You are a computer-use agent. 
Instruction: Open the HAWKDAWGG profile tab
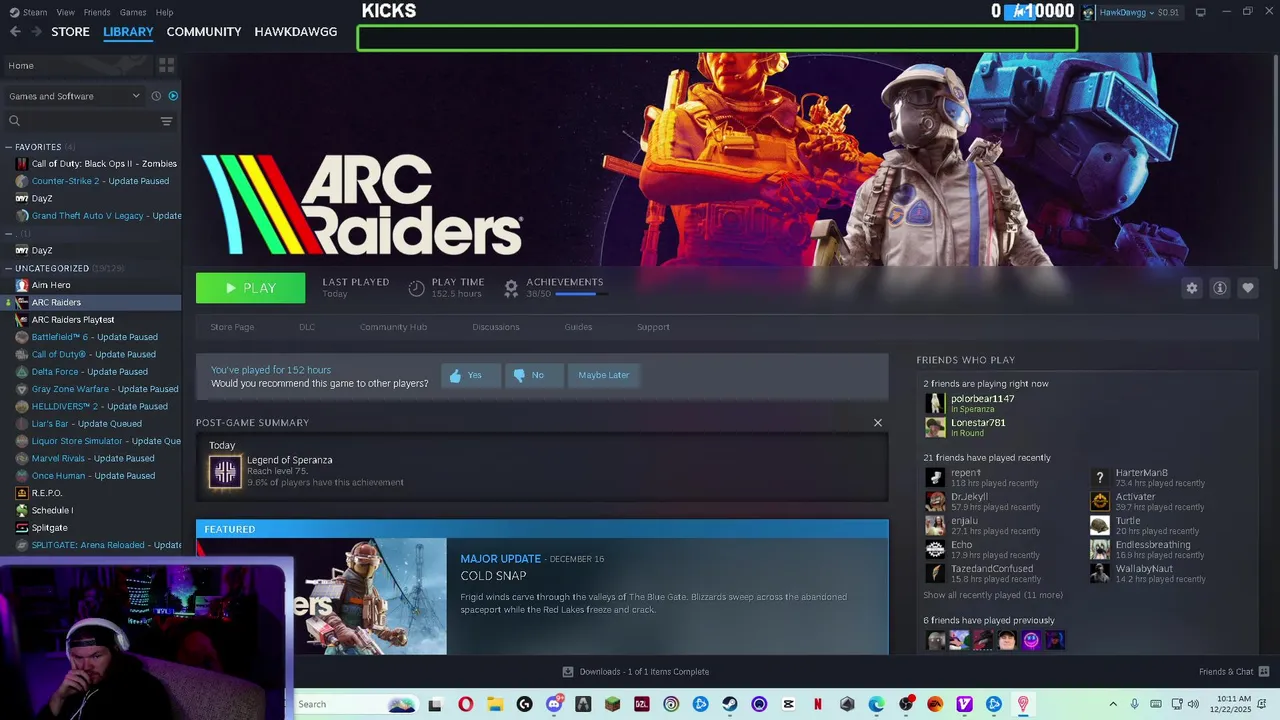click(x=296, y=32)
